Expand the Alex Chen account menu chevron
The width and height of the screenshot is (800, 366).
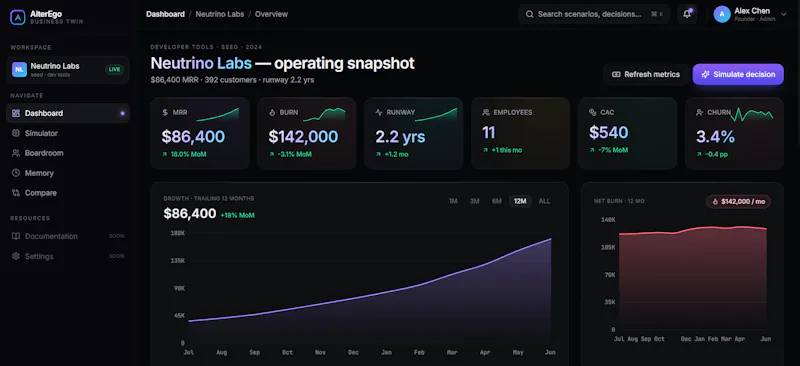(x=784, y=14)
